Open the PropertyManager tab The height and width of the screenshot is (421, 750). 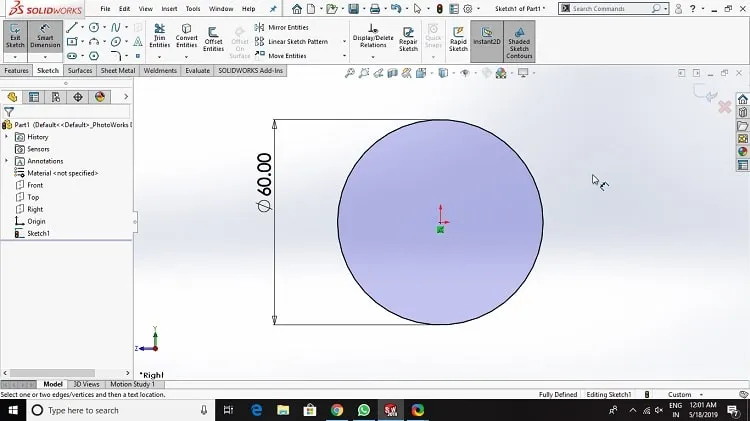tap(34, 97)
